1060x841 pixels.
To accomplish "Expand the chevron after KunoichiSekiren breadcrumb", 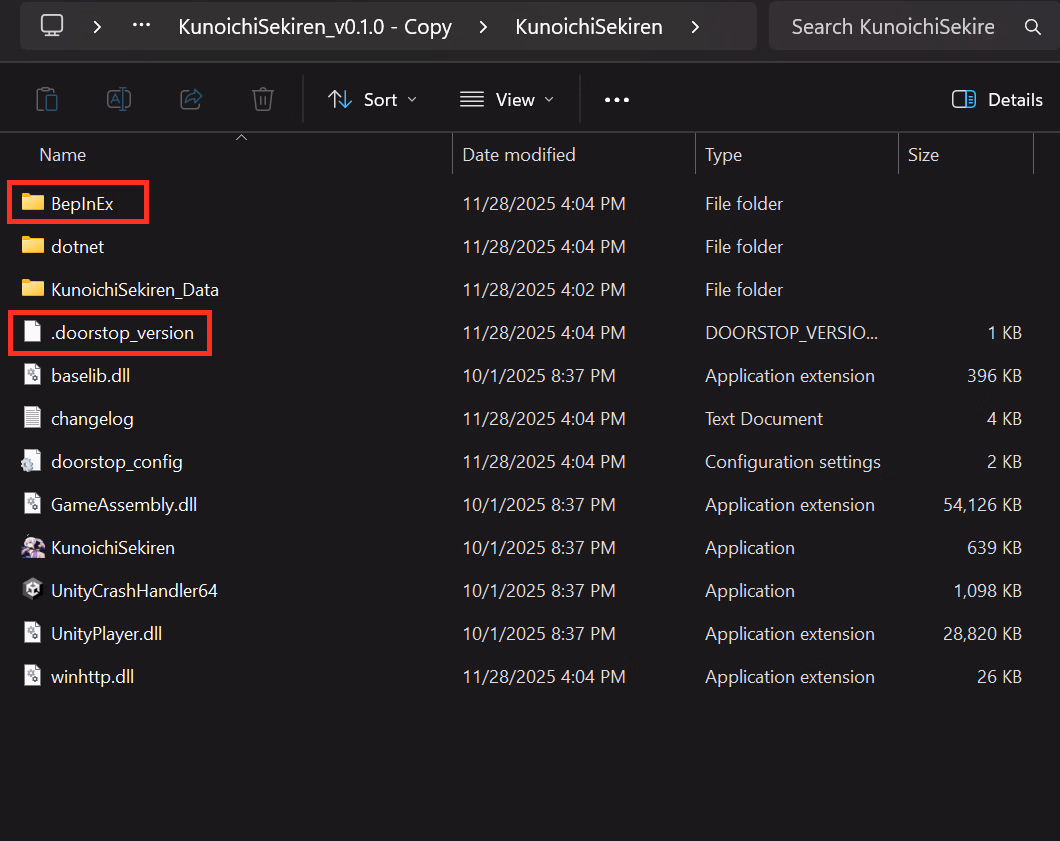I will pos(695,27).
